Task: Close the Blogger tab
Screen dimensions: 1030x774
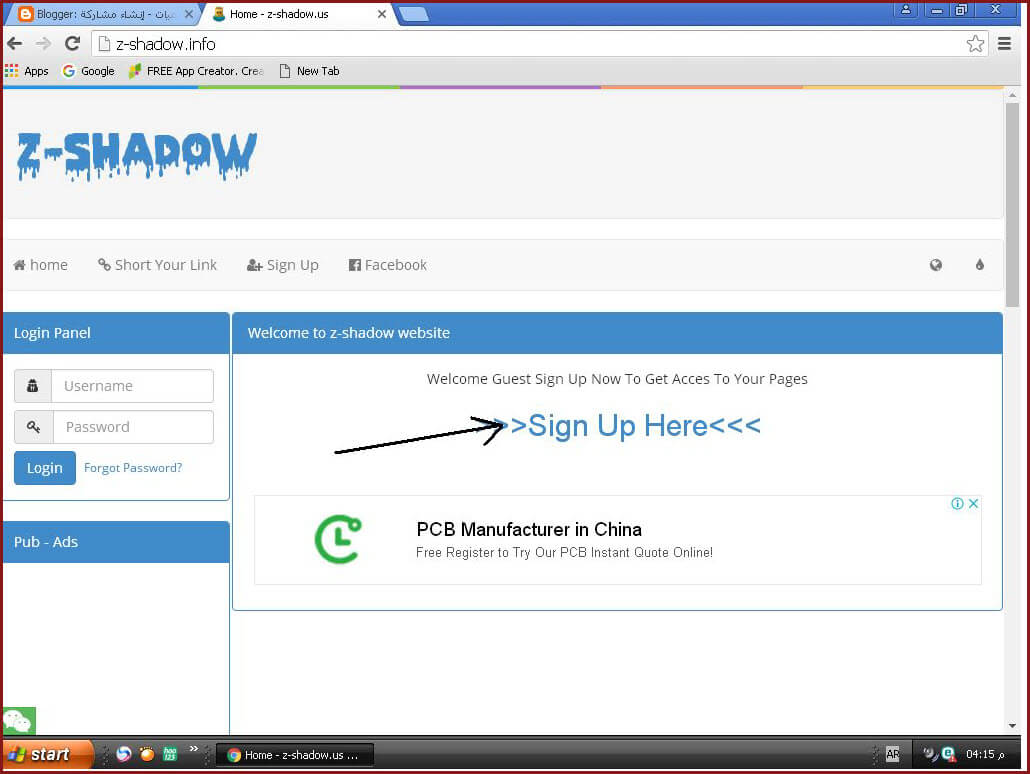Action: point(189,14)
